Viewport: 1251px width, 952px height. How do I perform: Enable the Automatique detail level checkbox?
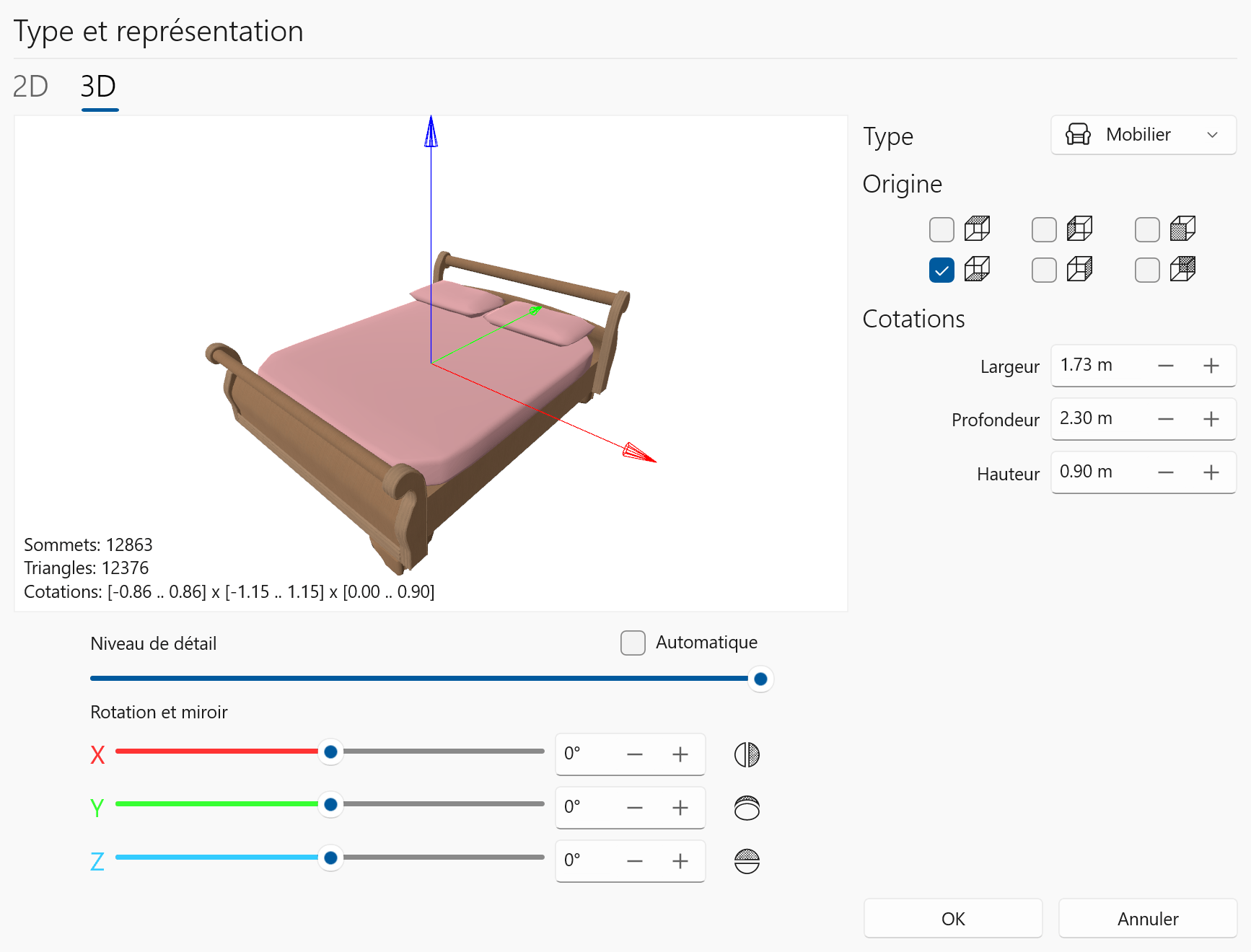pos(633,643)
